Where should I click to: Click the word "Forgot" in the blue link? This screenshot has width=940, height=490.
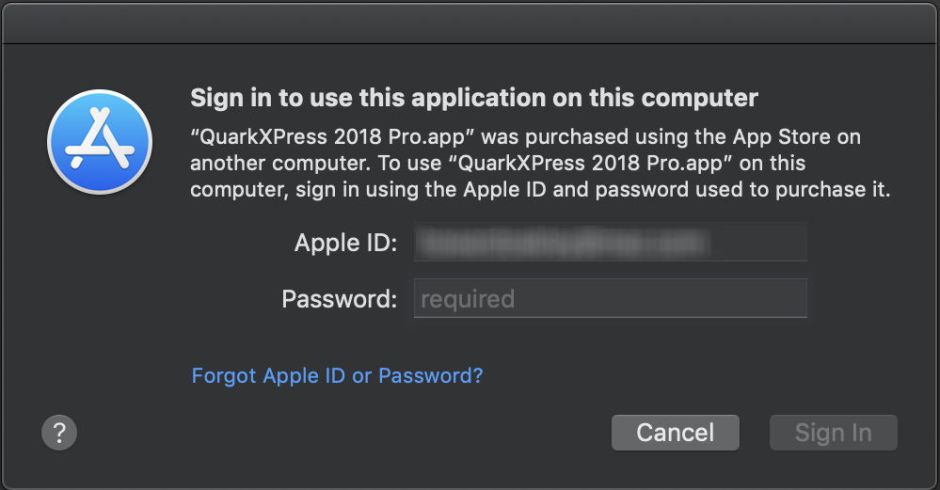(224, 376)
